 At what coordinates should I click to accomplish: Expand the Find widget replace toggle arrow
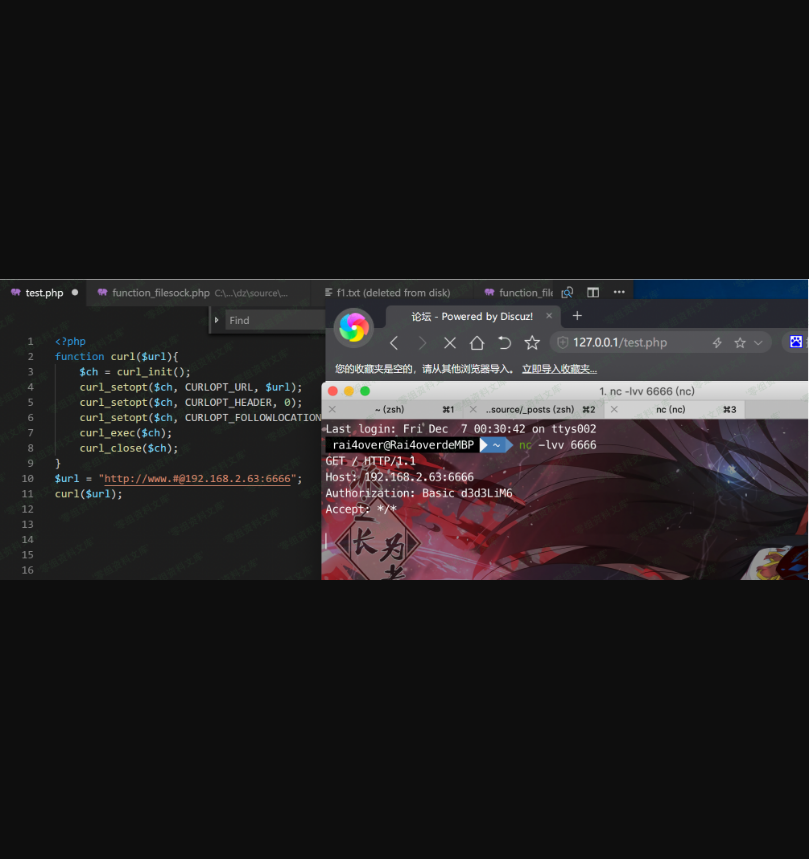217,320
